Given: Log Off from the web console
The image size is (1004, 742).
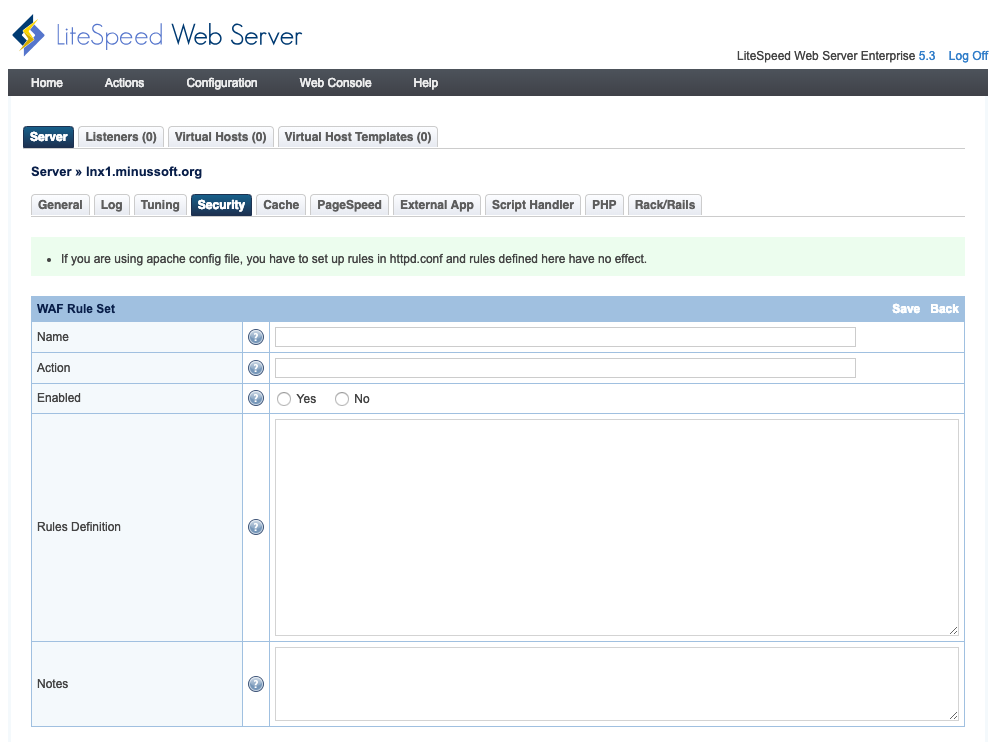Looking at the screenshot, I should pyautogui.click(x=968, y=56).
